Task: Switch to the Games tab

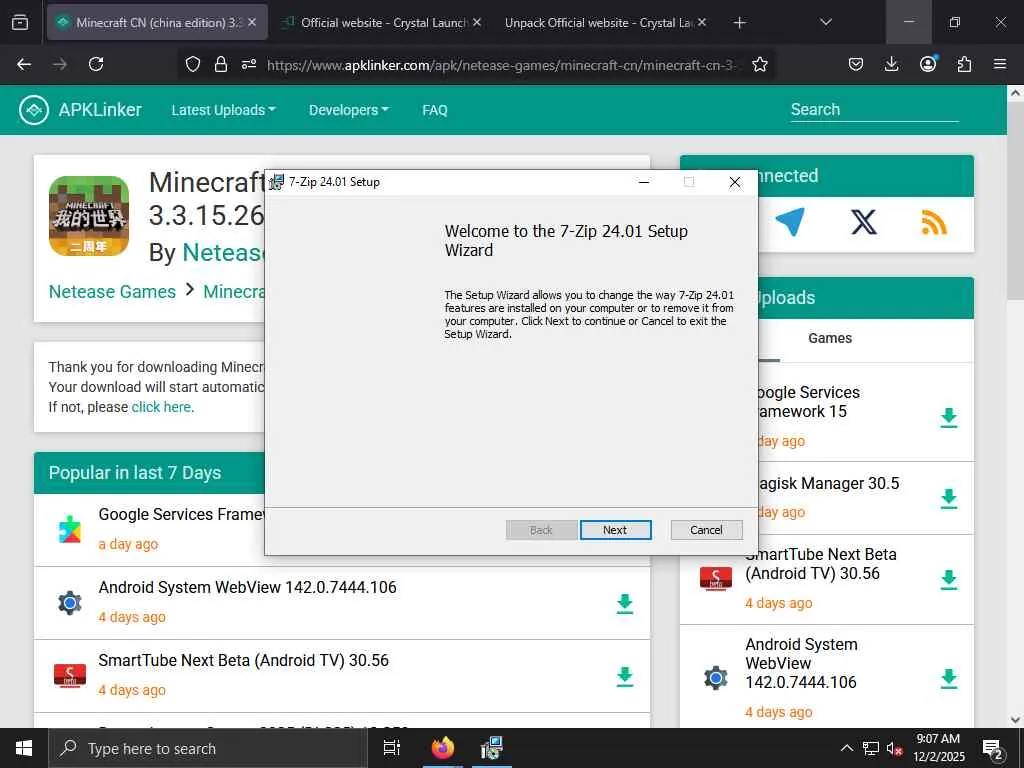Action: (x=830, y=338)
